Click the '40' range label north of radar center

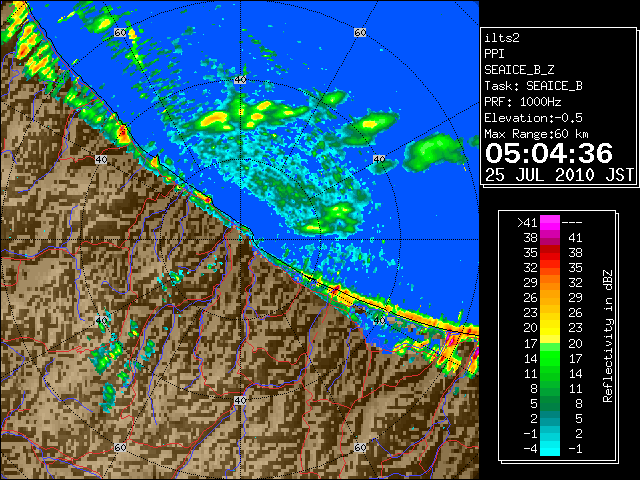point(240,80)
